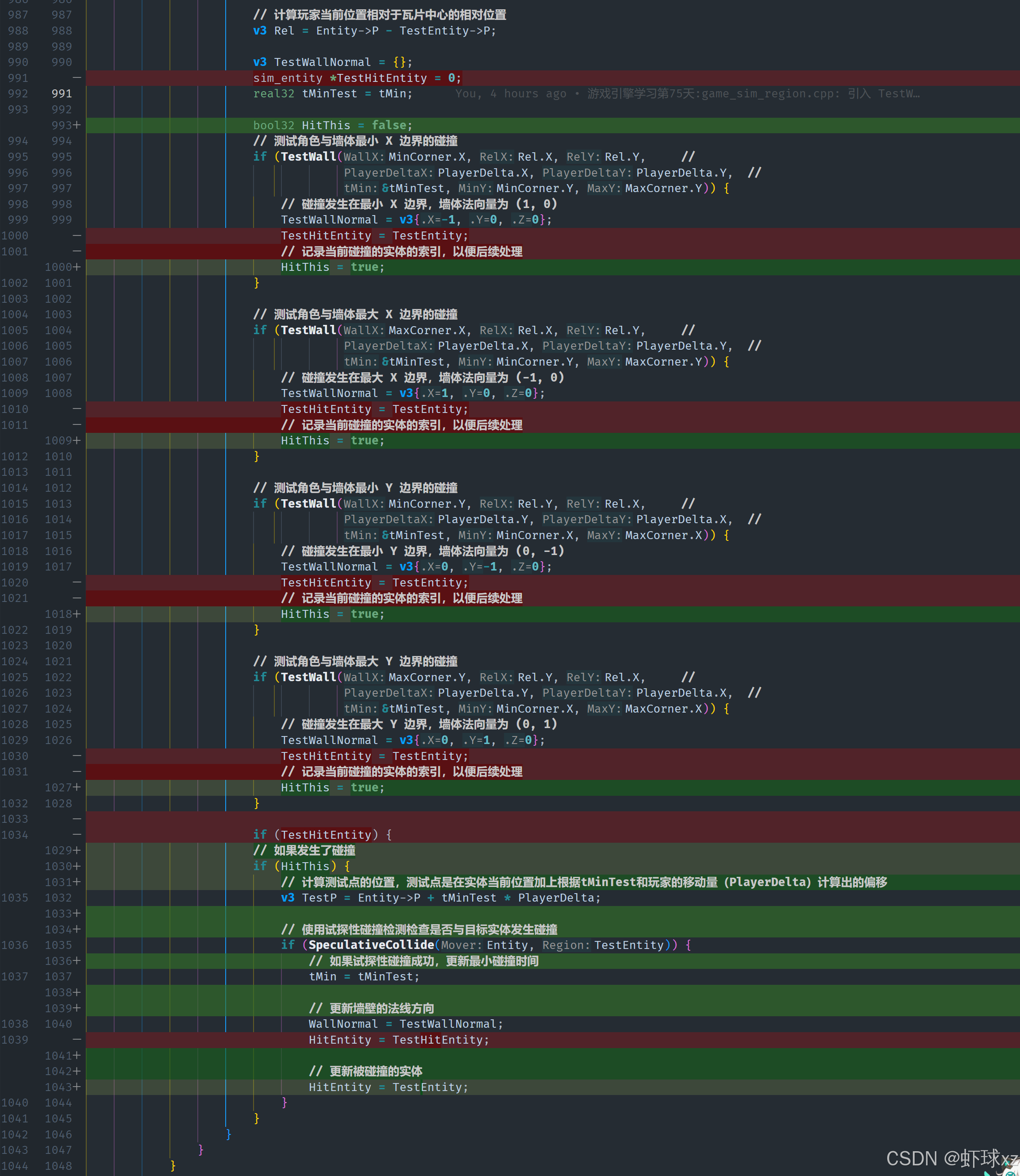Click the 'WallX: MaxCorner.X' argument
The image size is (1020, 1176).
(x=405, y=330)
